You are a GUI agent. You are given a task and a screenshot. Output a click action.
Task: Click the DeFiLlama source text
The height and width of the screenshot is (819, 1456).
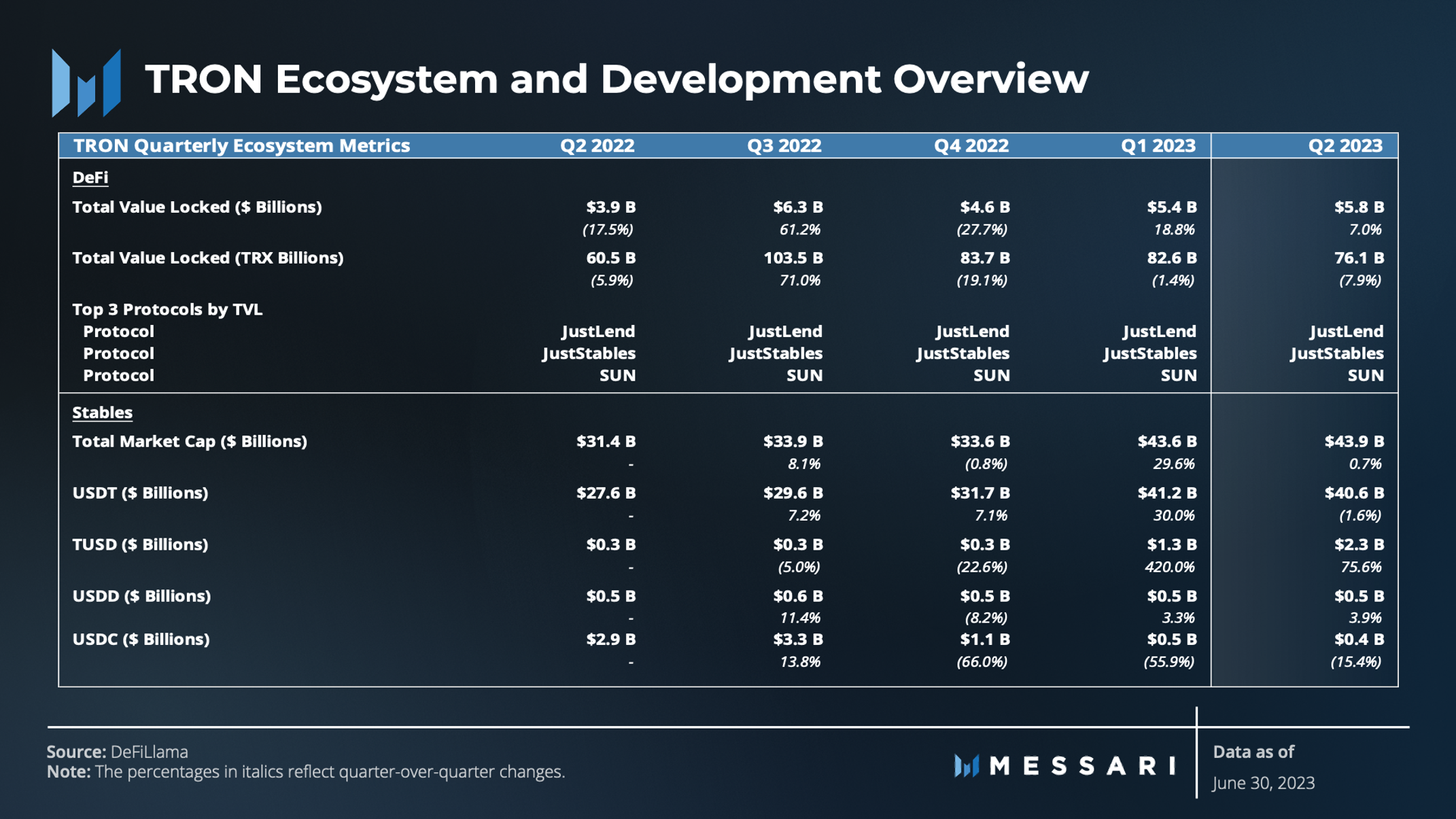click(149, 752)
